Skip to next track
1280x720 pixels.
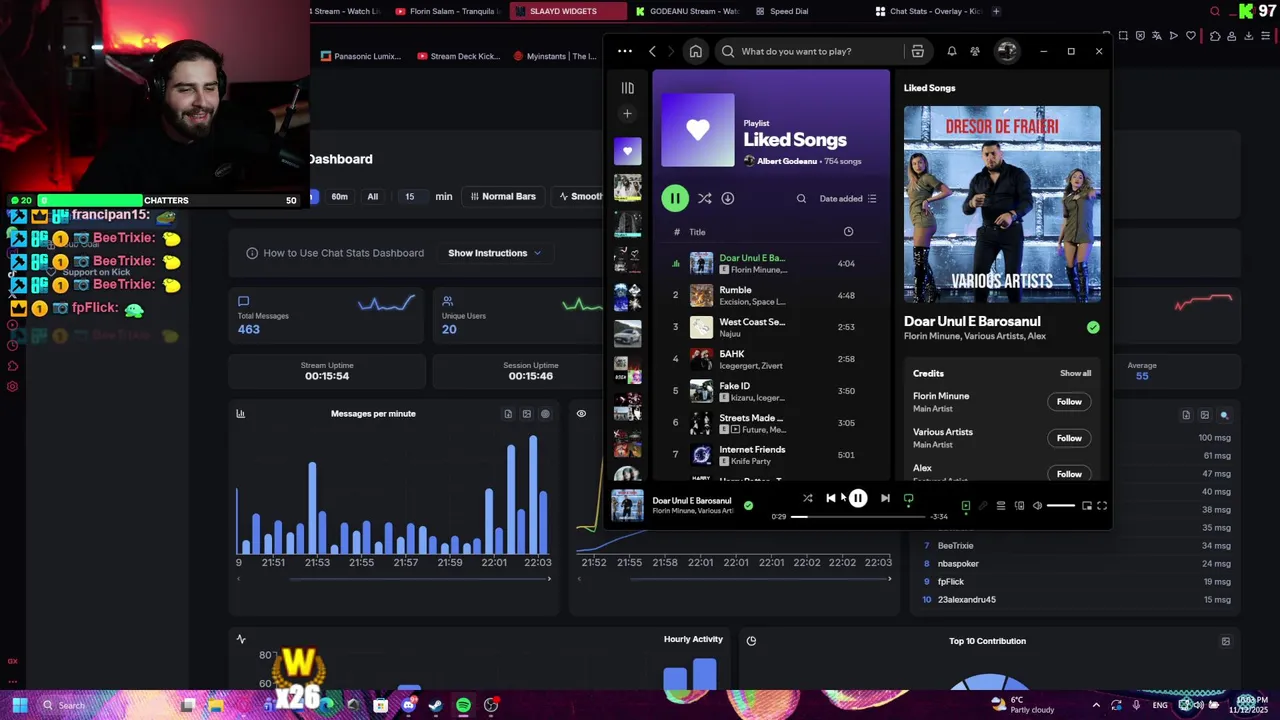click(885, 498)
